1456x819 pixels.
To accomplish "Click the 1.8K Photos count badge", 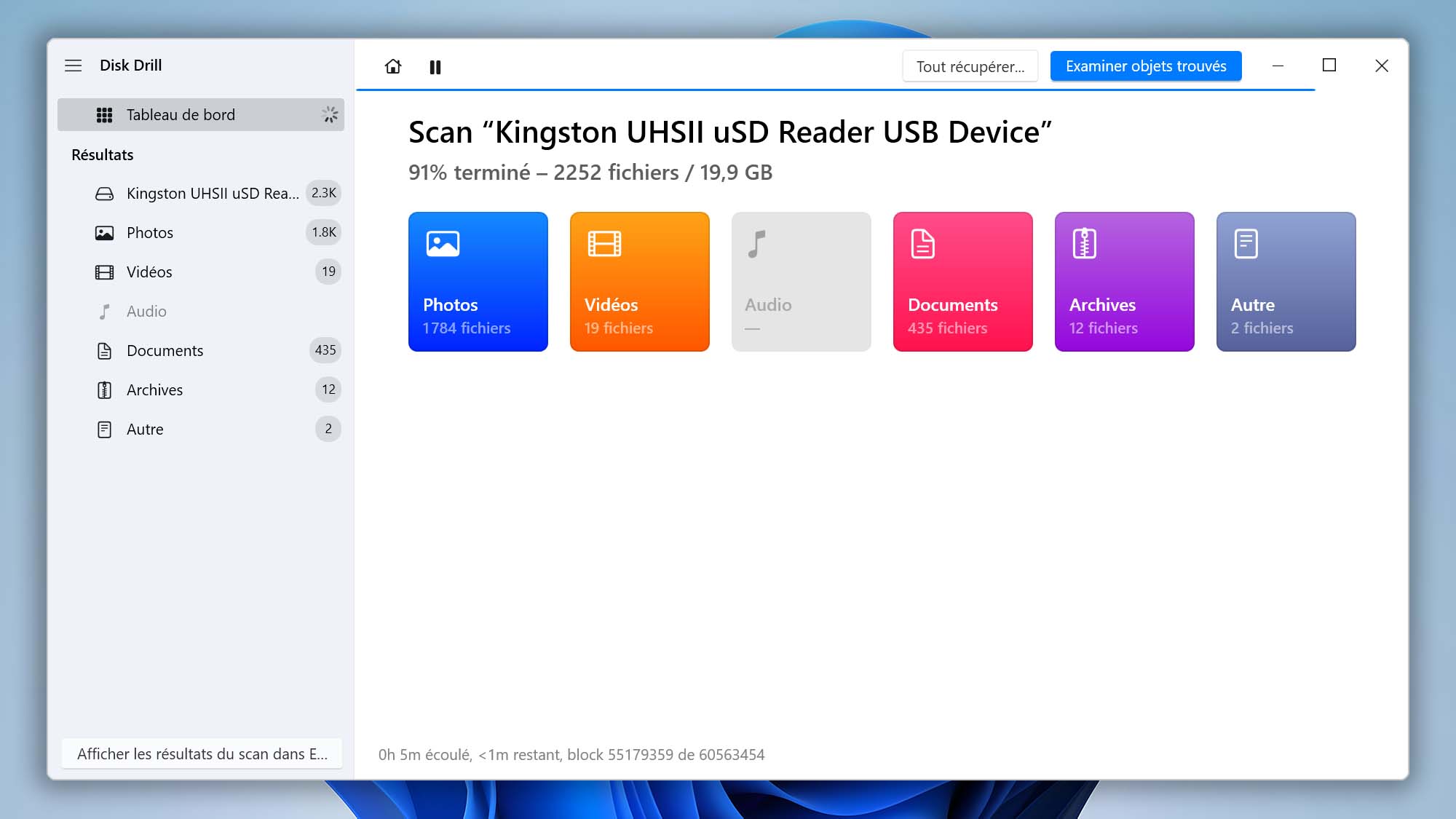I will [x=323, y=232].
